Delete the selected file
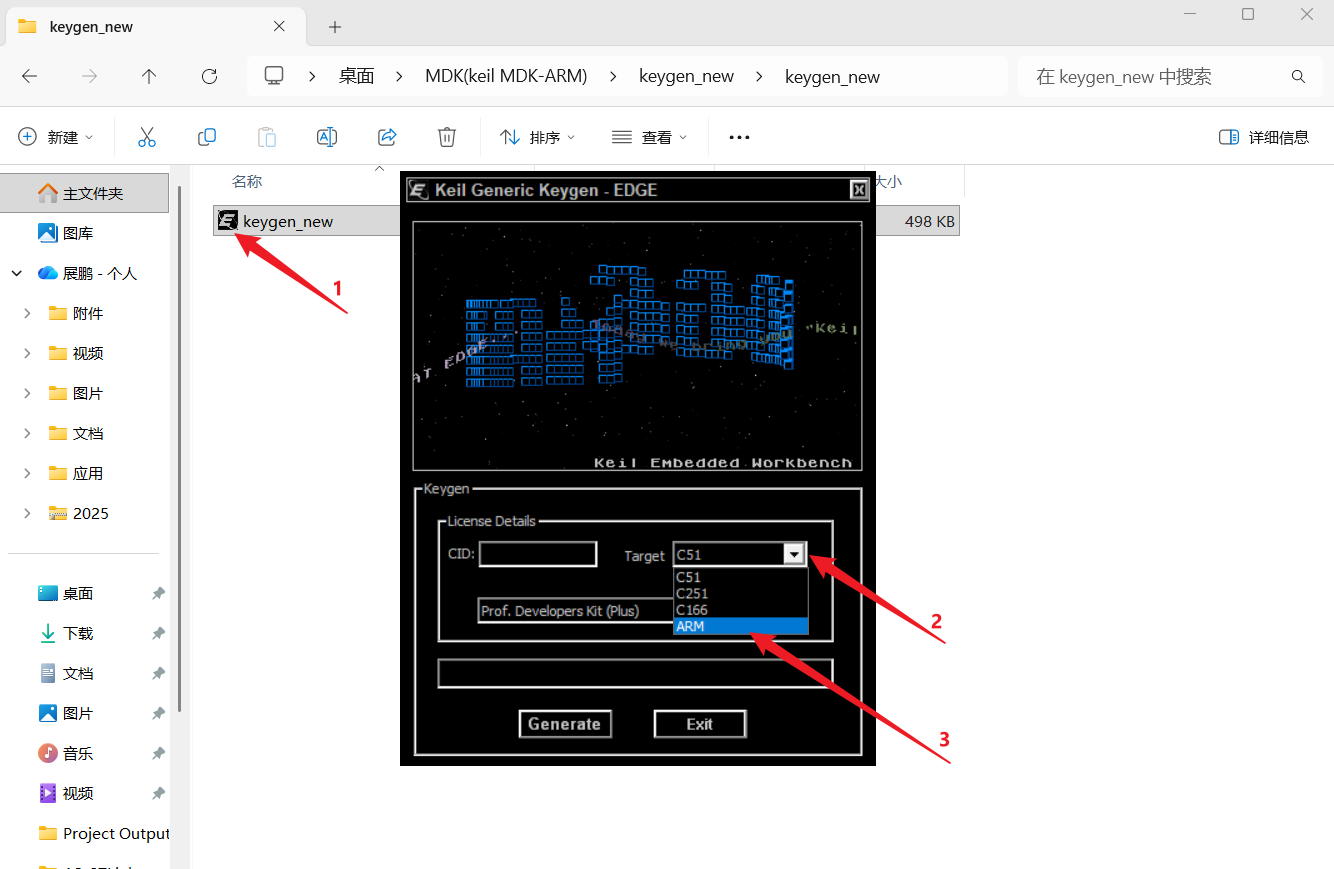The height and width of the screenshot is (869, 1334). [447, 137]
